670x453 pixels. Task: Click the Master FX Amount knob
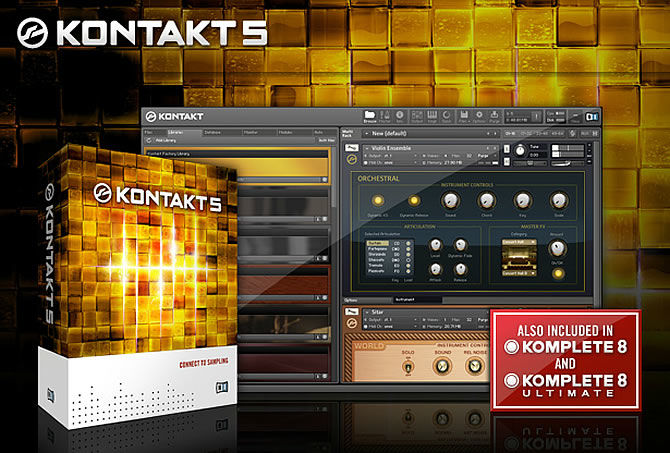click(557, 248)
